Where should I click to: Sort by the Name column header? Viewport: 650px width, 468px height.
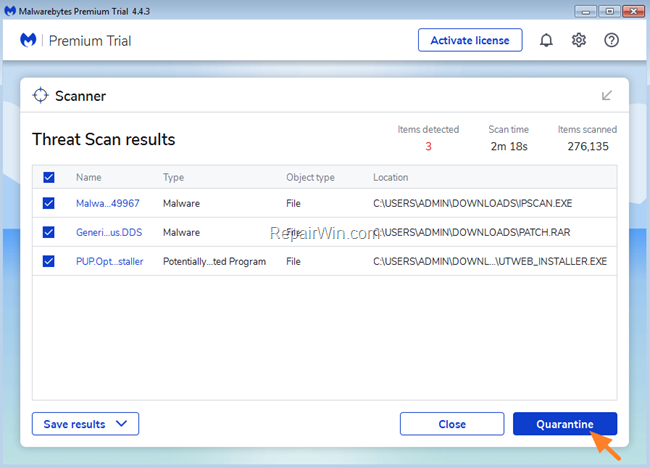click(88, 177)
